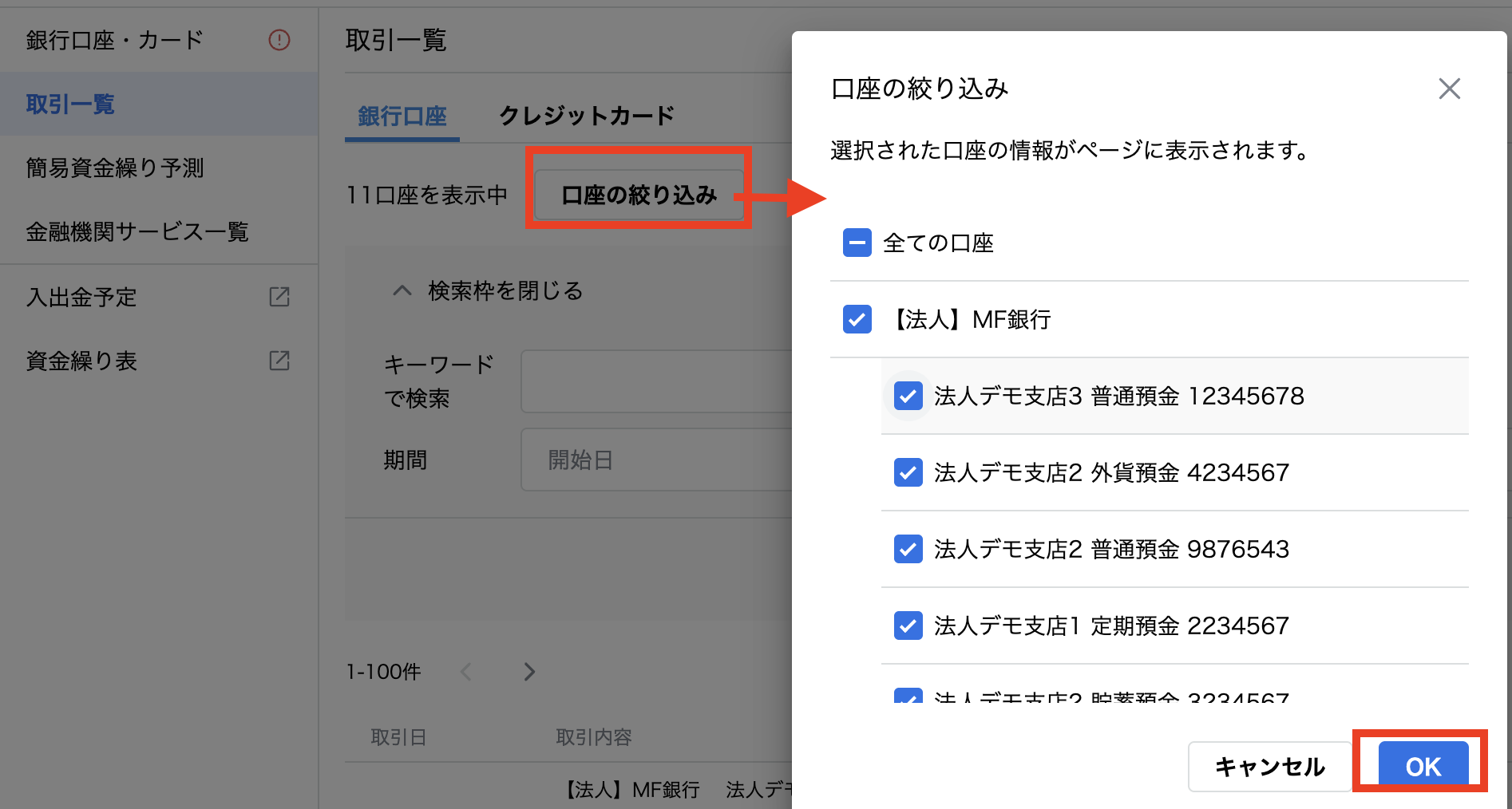The height and width of the screenshot is (809, 1512).
Task: Click the 口座の絞り込み filter button
Action: (639, 195)
